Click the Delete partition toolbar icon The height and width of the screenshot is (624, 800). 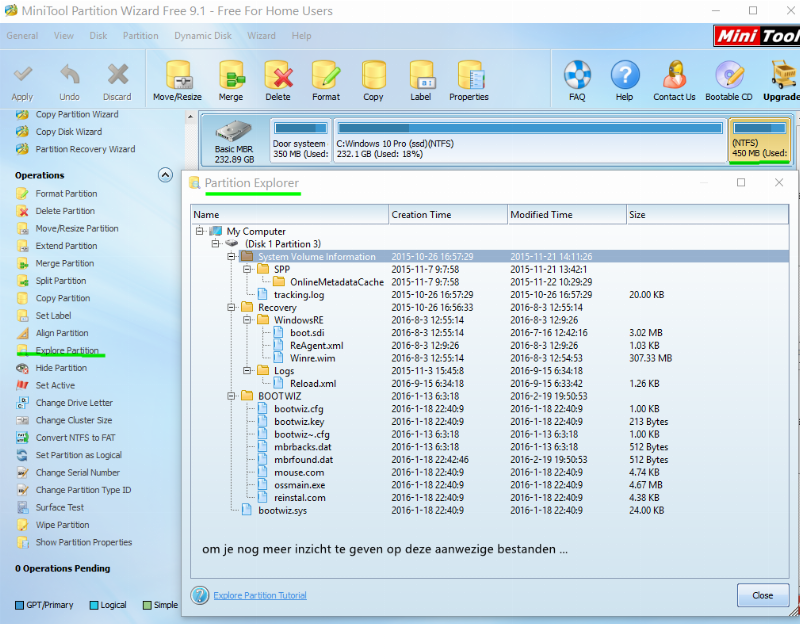pos(278,75)
